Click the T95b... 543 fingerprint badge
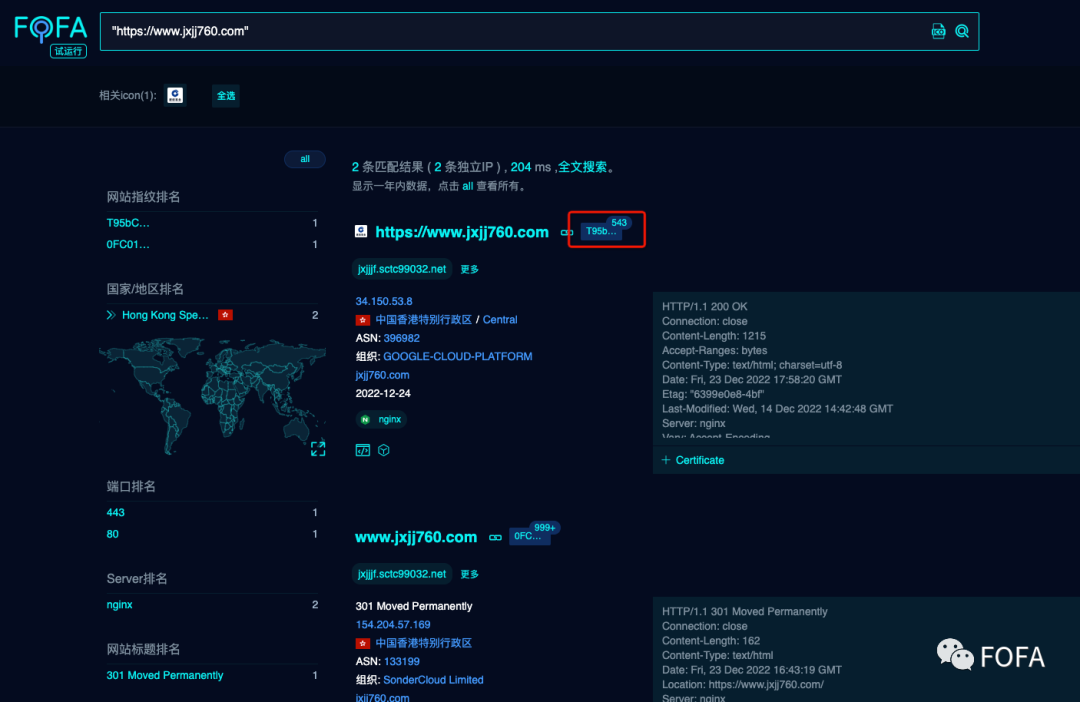This screenshot has width=1080, height=702. tap(606, 229)
